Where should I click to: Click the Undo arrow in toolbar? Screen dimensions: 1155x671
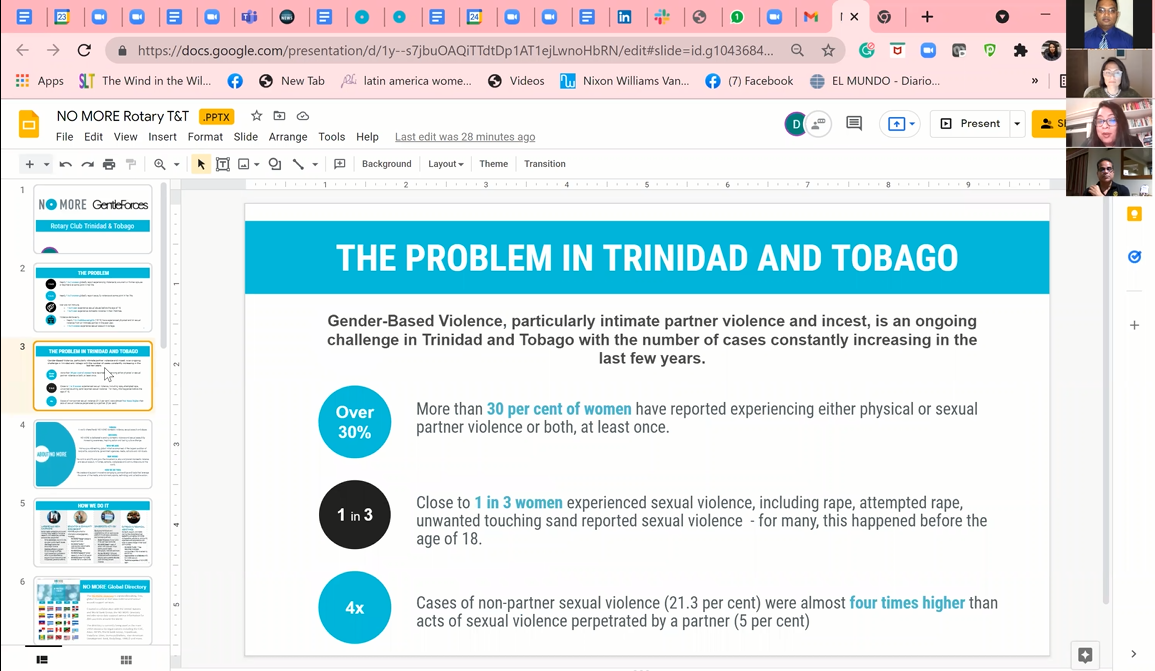pyautogui.click(x=66, y=164)
